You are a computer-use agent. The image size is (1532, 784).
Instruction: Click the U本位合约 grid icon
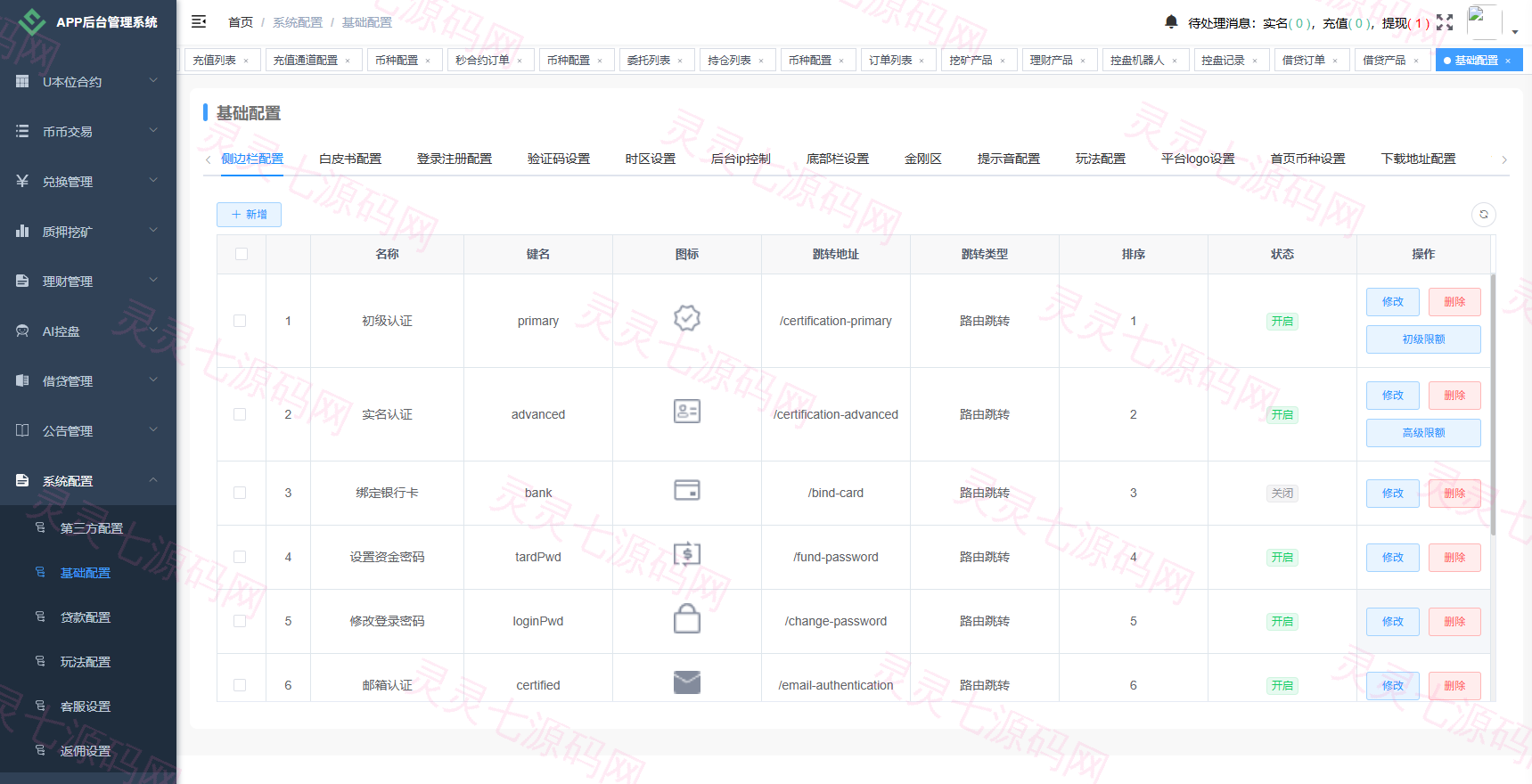click(x=22, y=81)
